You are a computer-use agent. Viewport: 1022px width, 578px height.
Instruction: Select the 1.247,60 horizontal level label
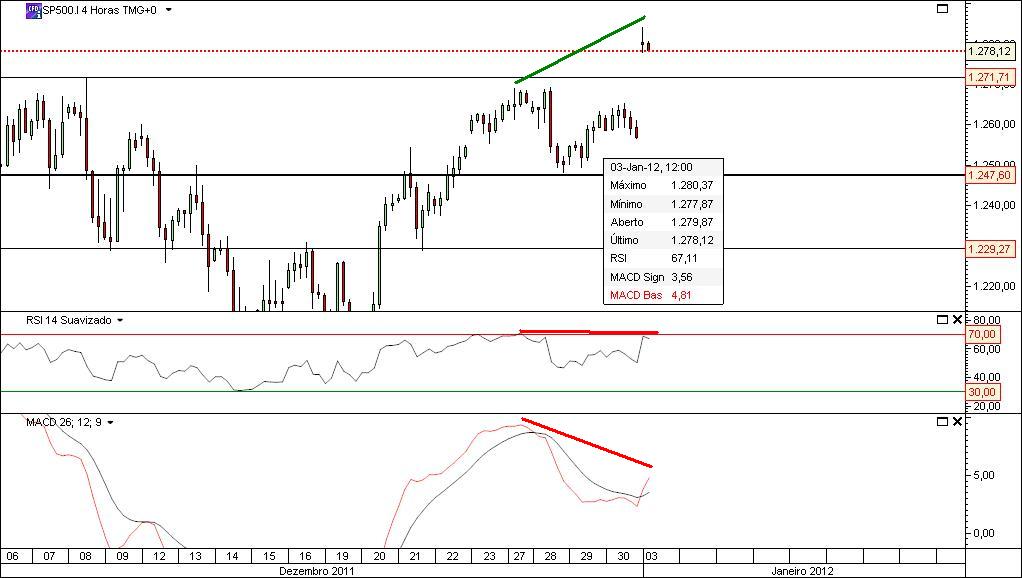990,175
